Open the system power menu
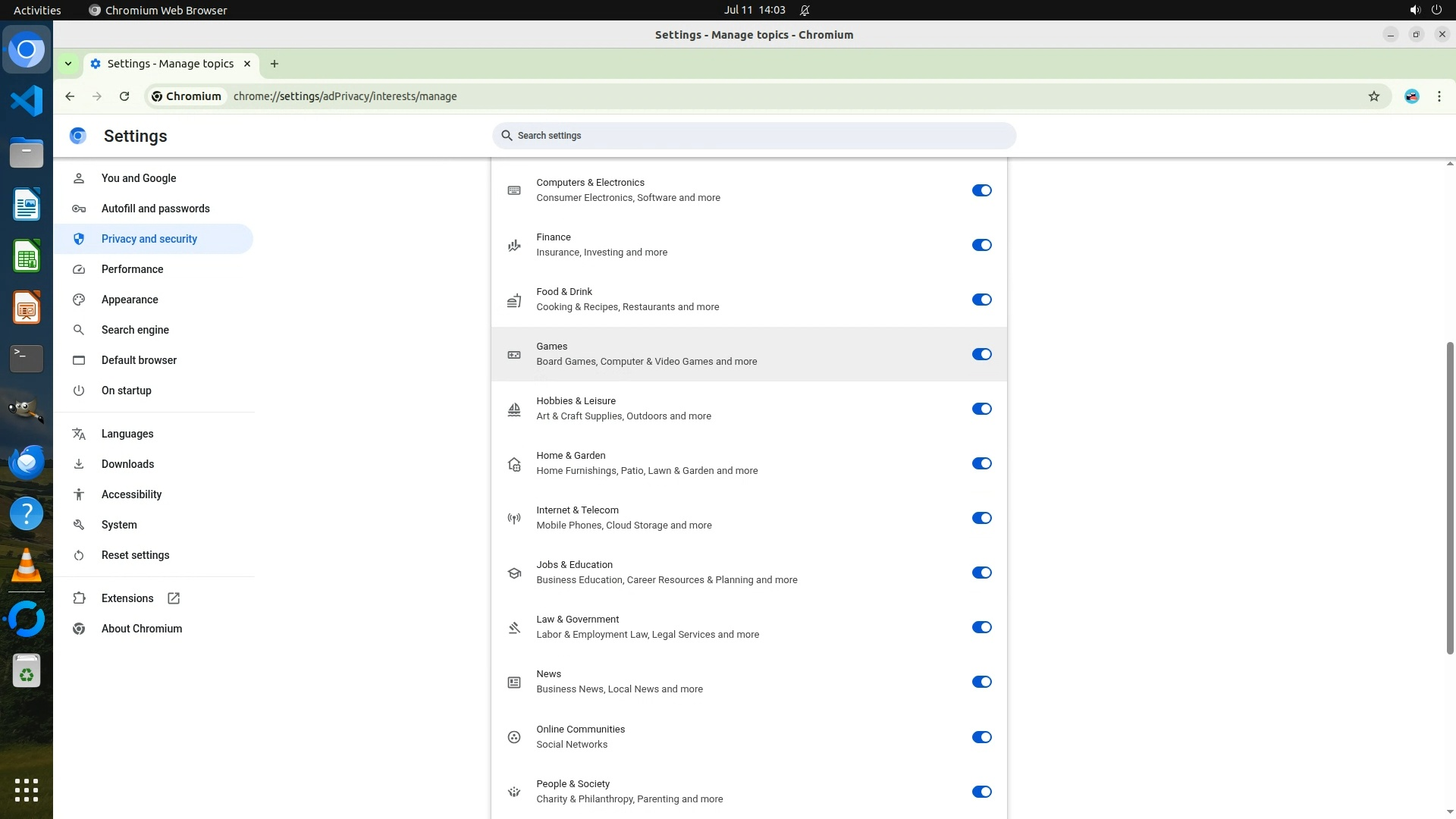This screenshot has width=1456, height=819. pos(1436,10)
